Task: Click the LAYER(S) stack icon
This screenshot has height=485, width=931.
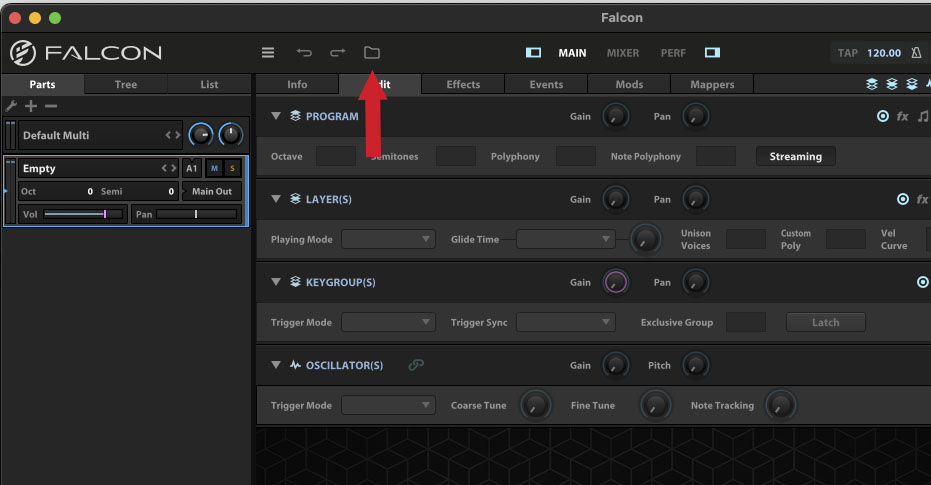Action: [x=295, y=199]
